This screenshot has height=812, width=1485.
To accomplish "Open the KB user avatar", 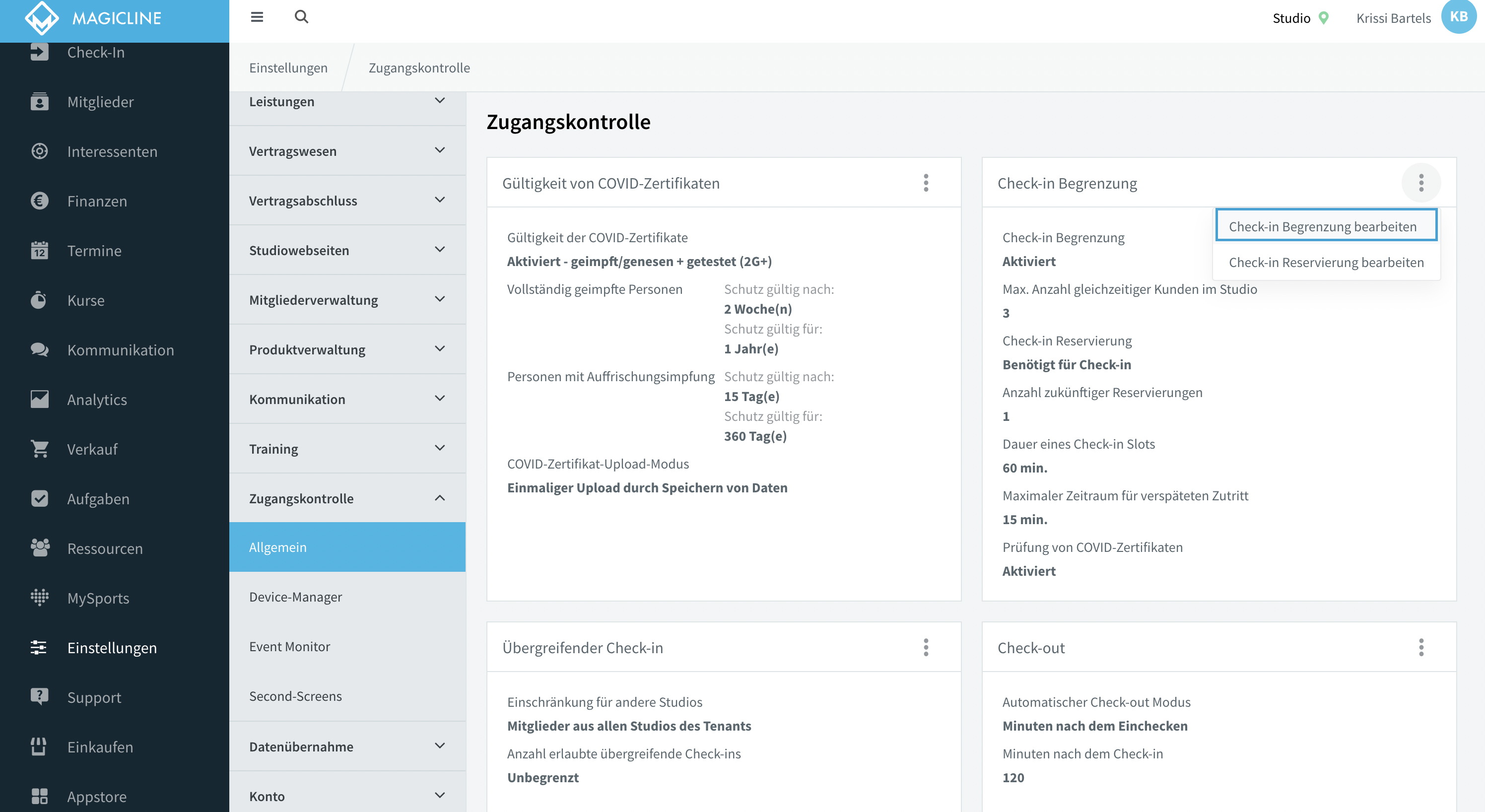I will click(x=1459, y=17).
